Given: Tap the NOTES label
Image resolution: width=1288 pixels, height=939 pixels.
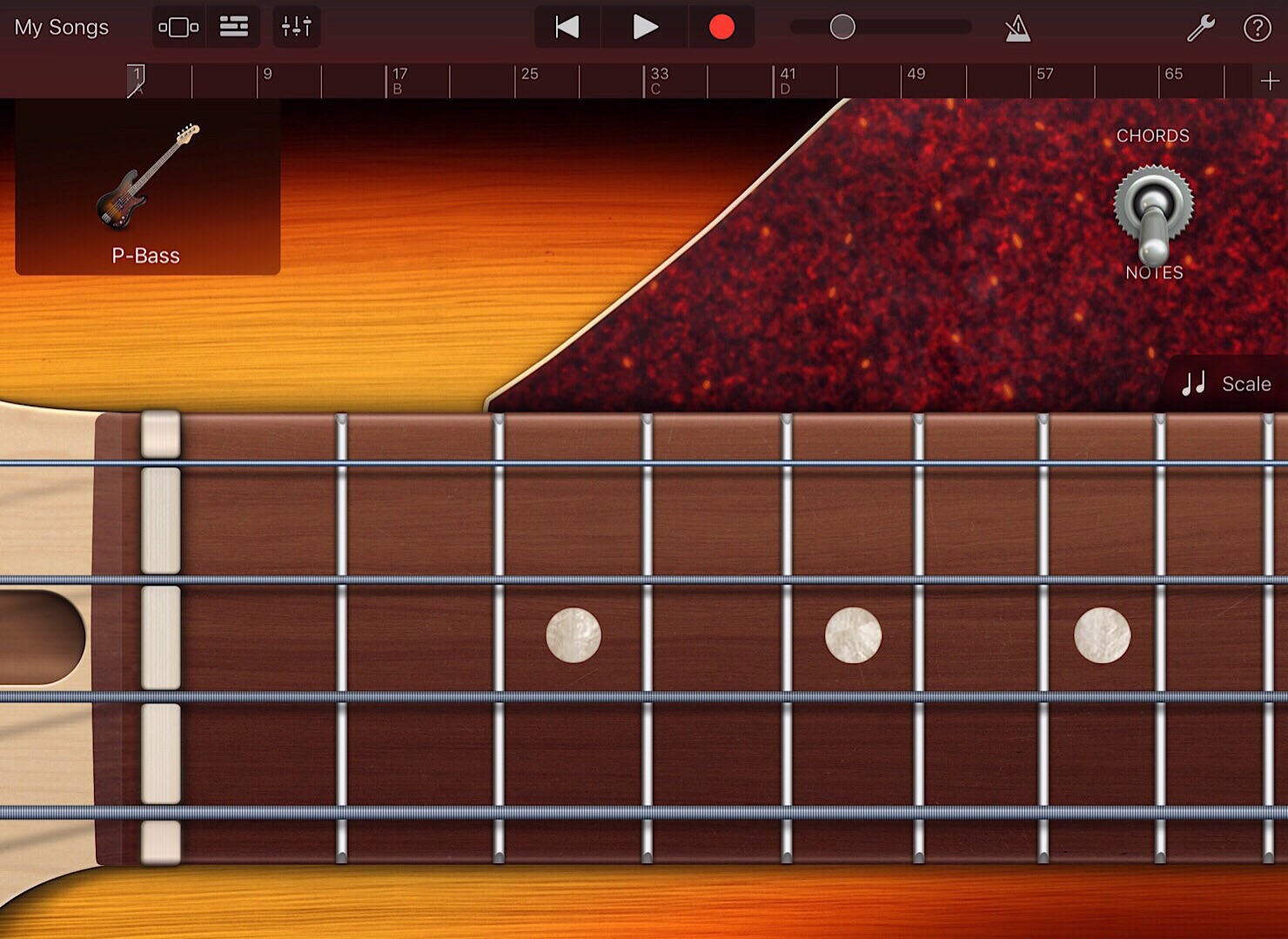Looking at the screenshot, I should pyautogui.click(x=1154, y=272).
